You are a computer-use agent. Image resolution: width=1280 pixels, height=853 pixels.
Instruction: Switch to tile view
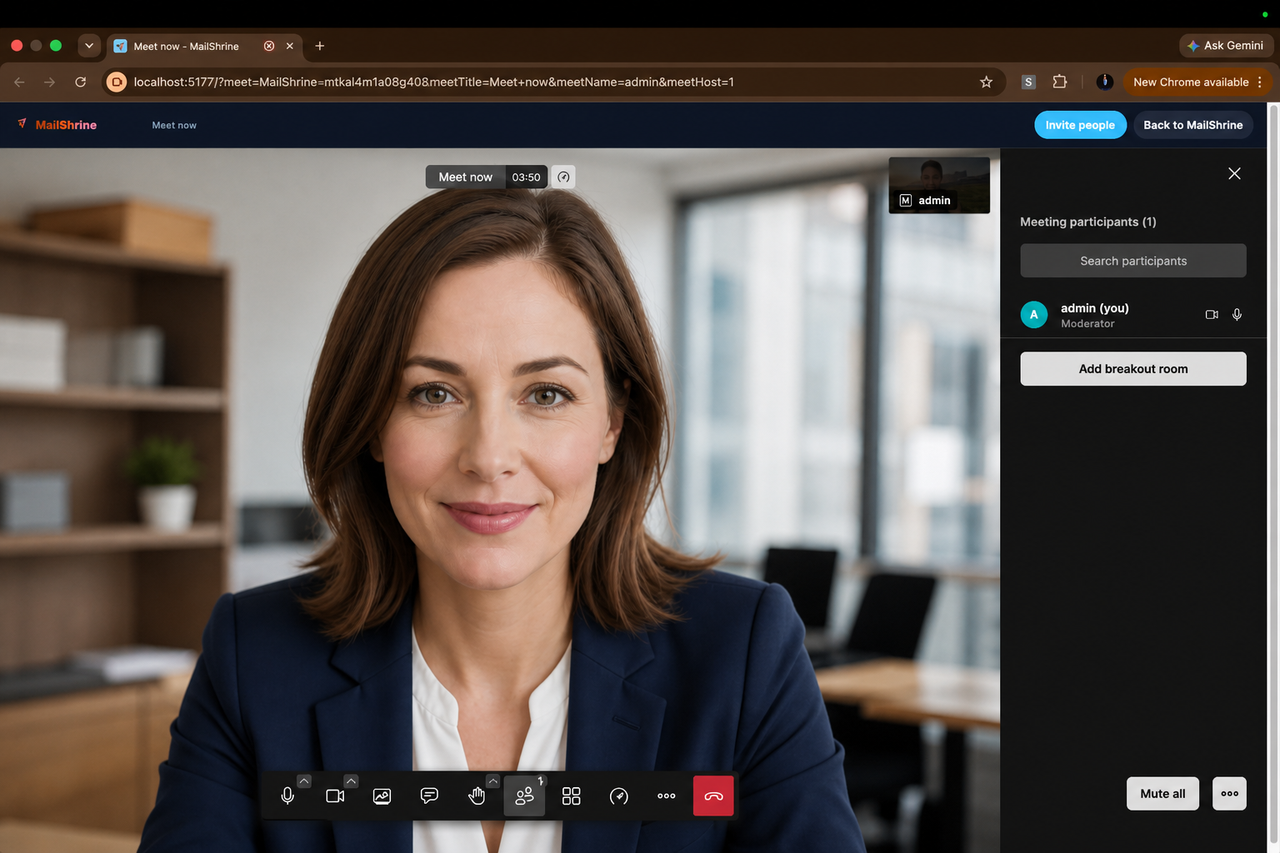pos(571,796)
